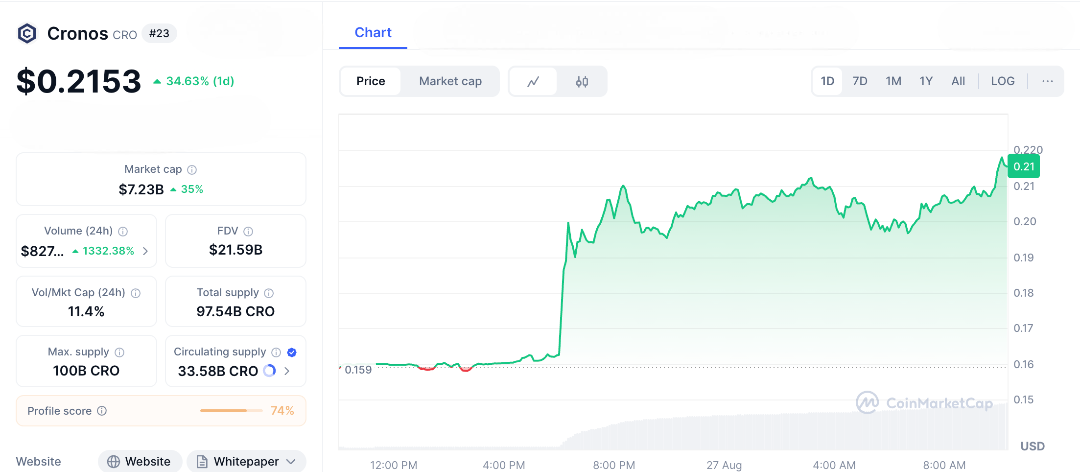The image size is (1080, 472).
Task: Click the 8:00 PM time axis label
Action: coord(614,465)
